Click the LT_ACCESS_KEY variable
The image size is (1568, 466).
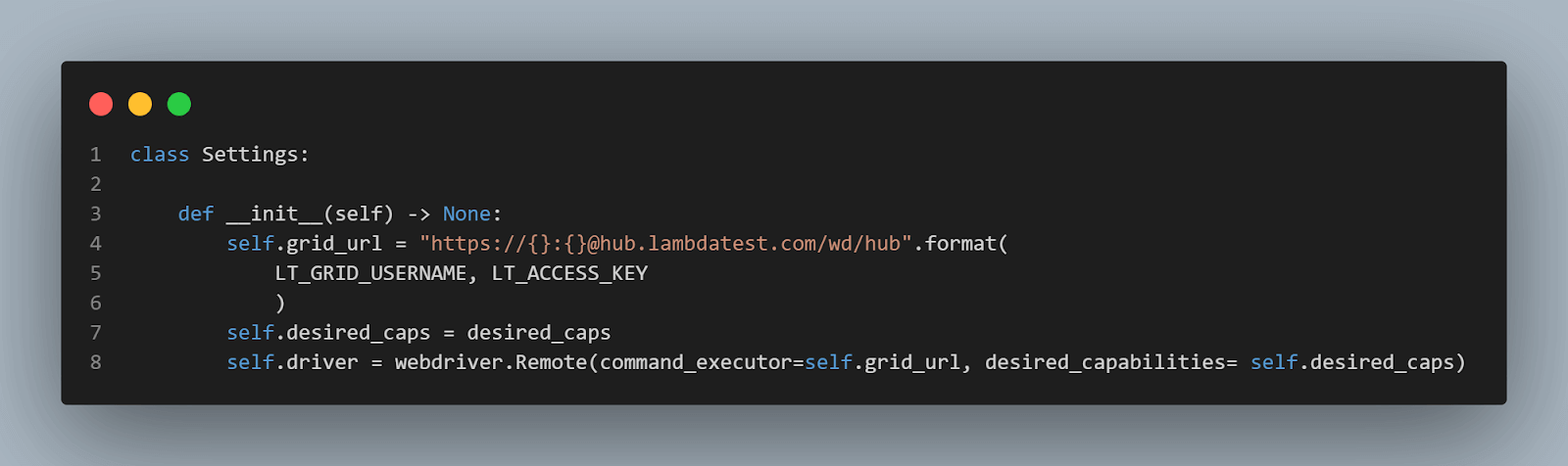(x=569, y=273)
